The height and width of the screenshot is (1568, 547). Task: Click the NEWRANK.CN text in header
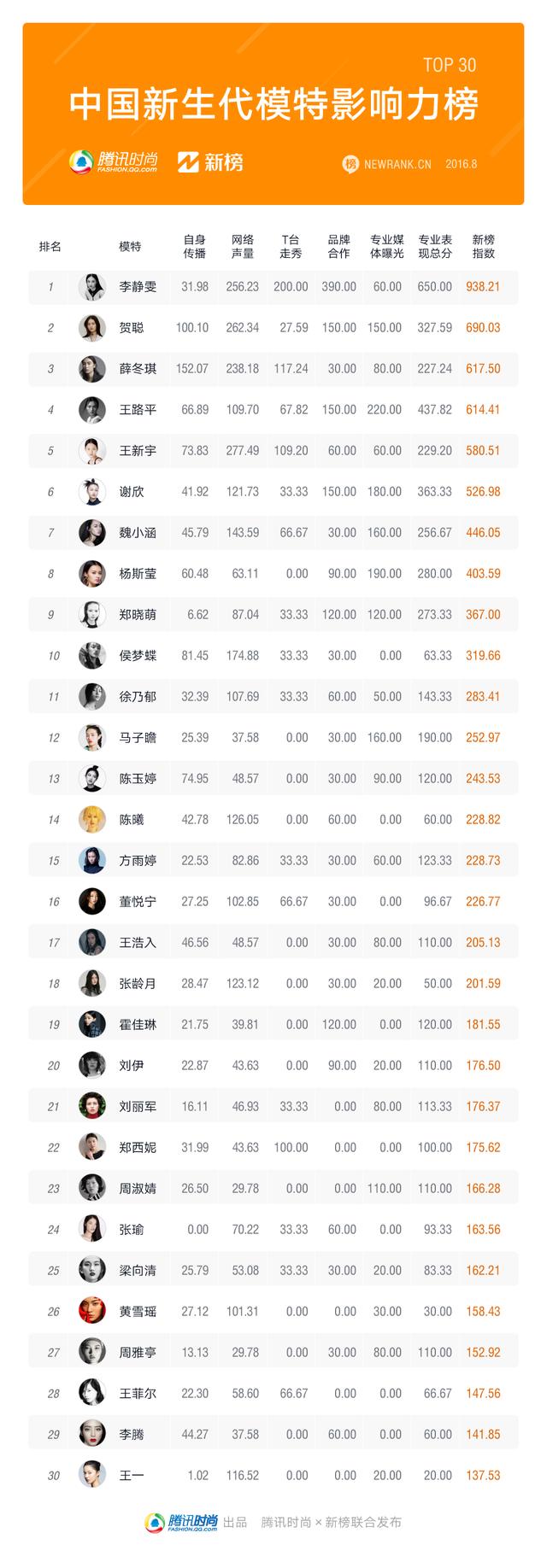(x=397, y=164)
